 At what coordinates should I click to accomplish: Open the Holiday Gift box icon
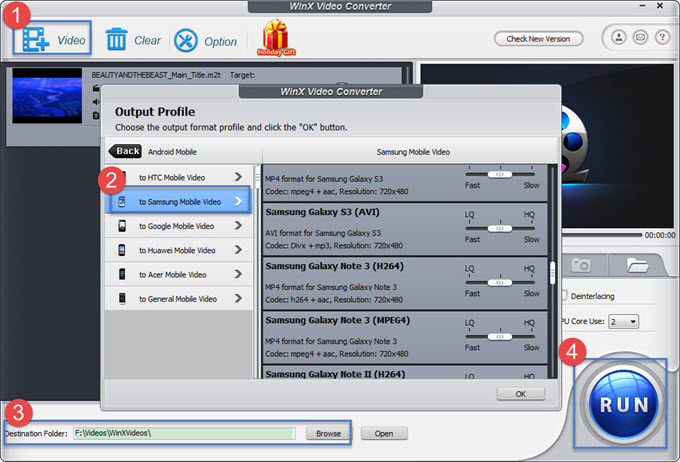(x=276, y=38)
